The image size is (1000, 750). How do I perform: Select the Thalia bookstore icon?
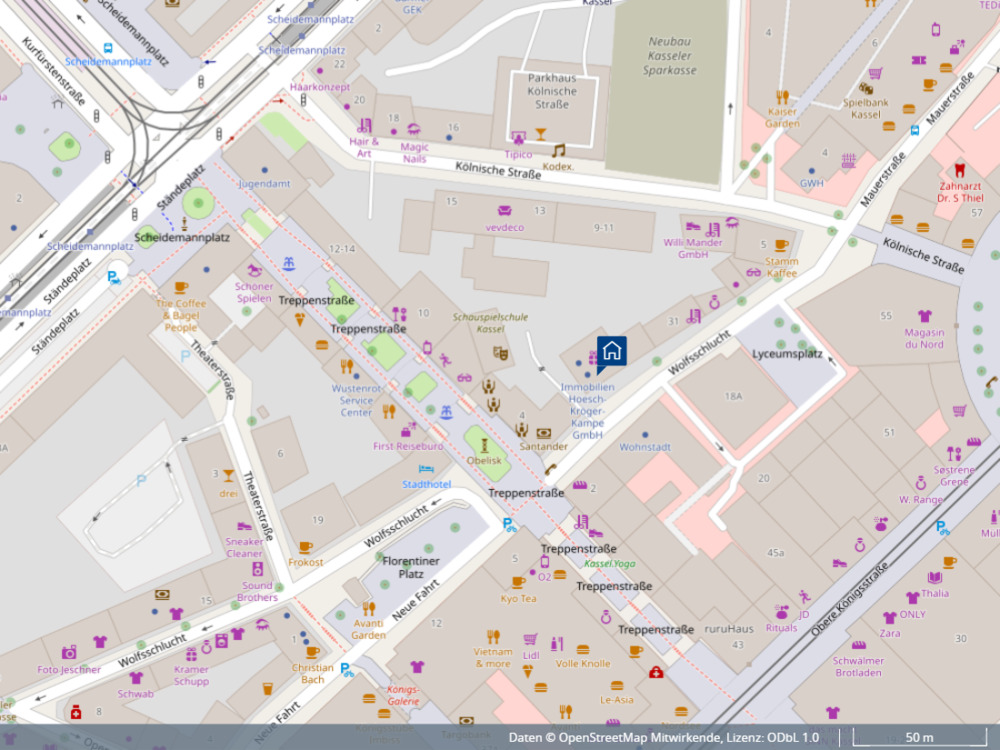(x=934, y=577)
